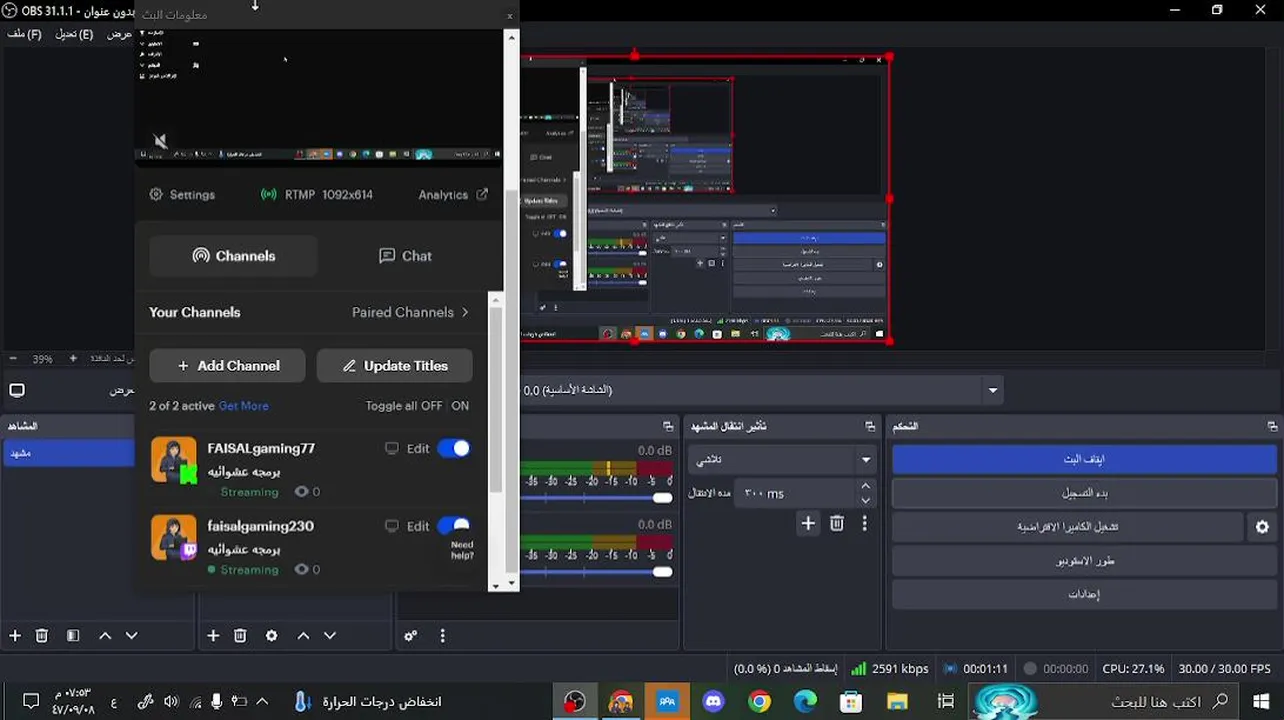The height and width of the screenshot is (720, 1284).
Task: Click monitor icon below preview
Action: pyautogui.click(x=17, y=390)
